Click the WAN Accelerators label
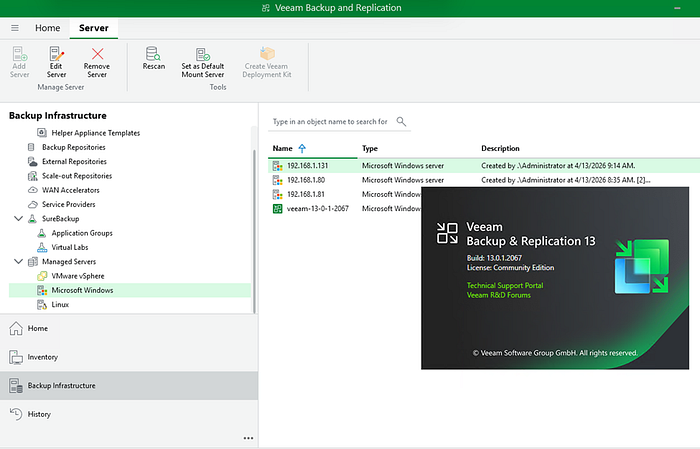This screenshot has height=449, width=700. [x=71, y=190]
